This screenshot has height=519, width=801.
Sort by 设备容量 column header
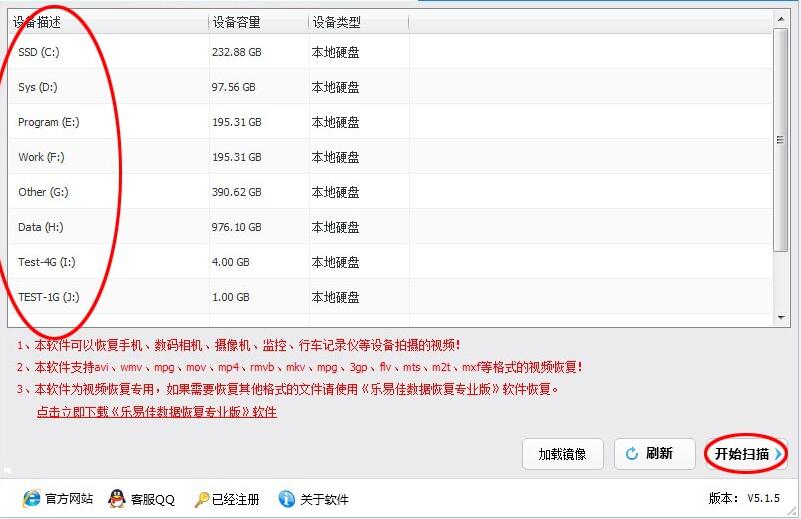pos(258,22)
